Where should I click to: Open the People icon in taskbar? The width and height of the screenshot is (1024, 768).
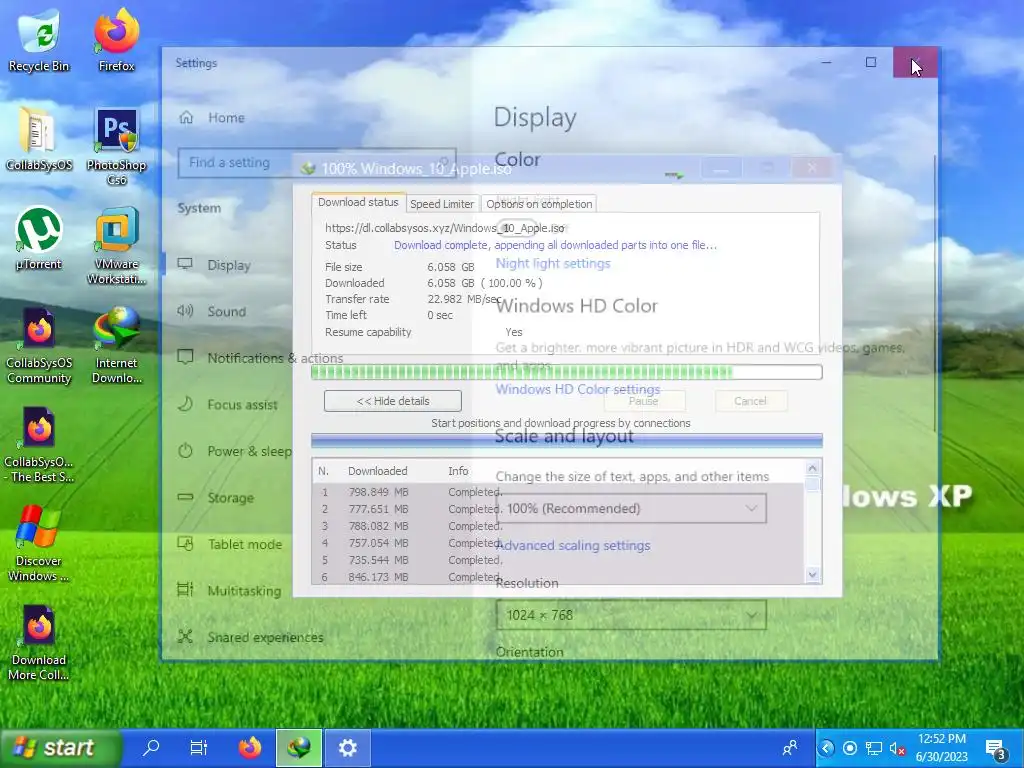tap(790, 747)
